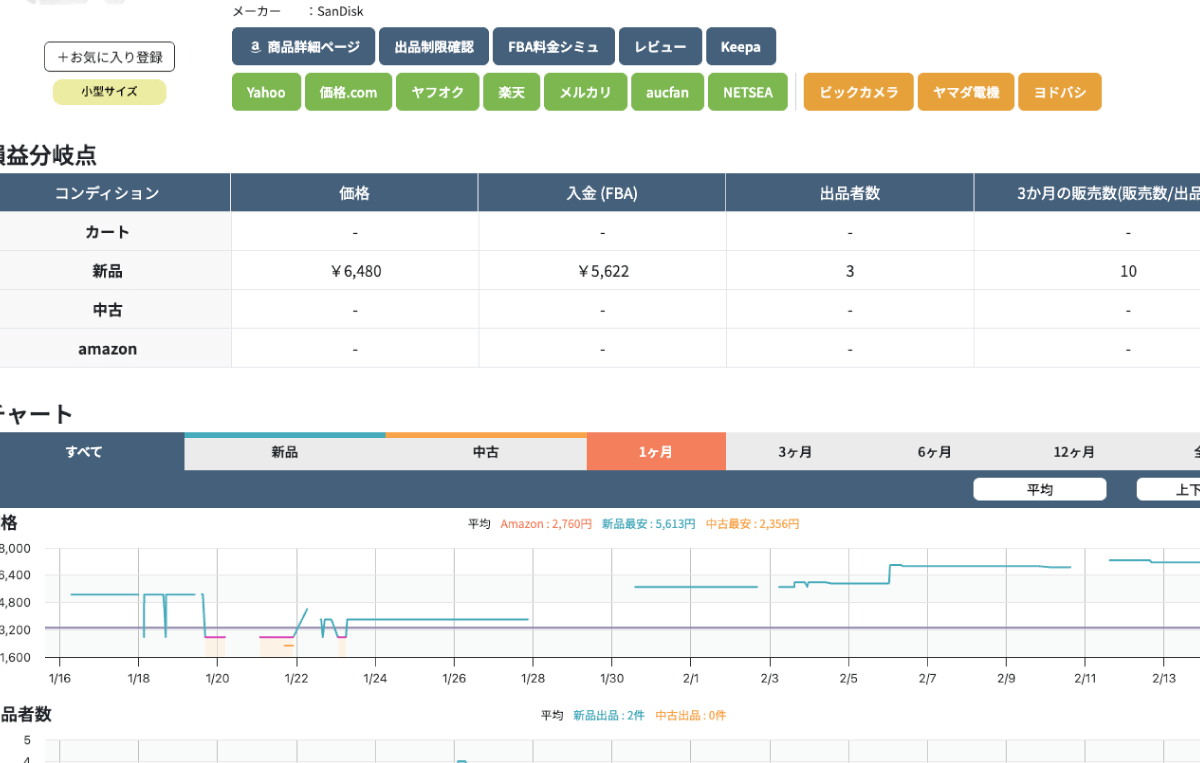The height and width of the screenshot is (763, 1200).
Task: Open the 楽天 search link
Action: point(512,92)
